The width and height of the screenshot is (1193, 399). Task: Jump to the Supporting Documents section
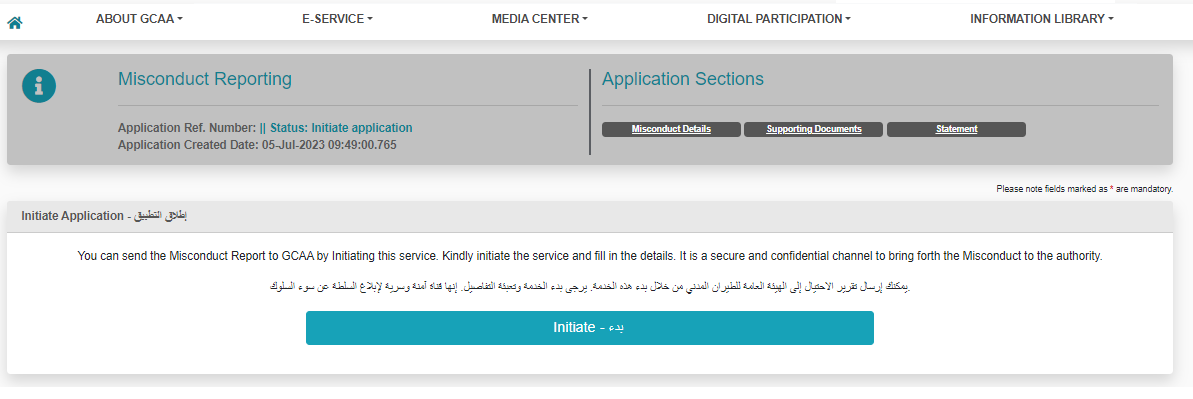pyautogui.click(x=813, y=129)
